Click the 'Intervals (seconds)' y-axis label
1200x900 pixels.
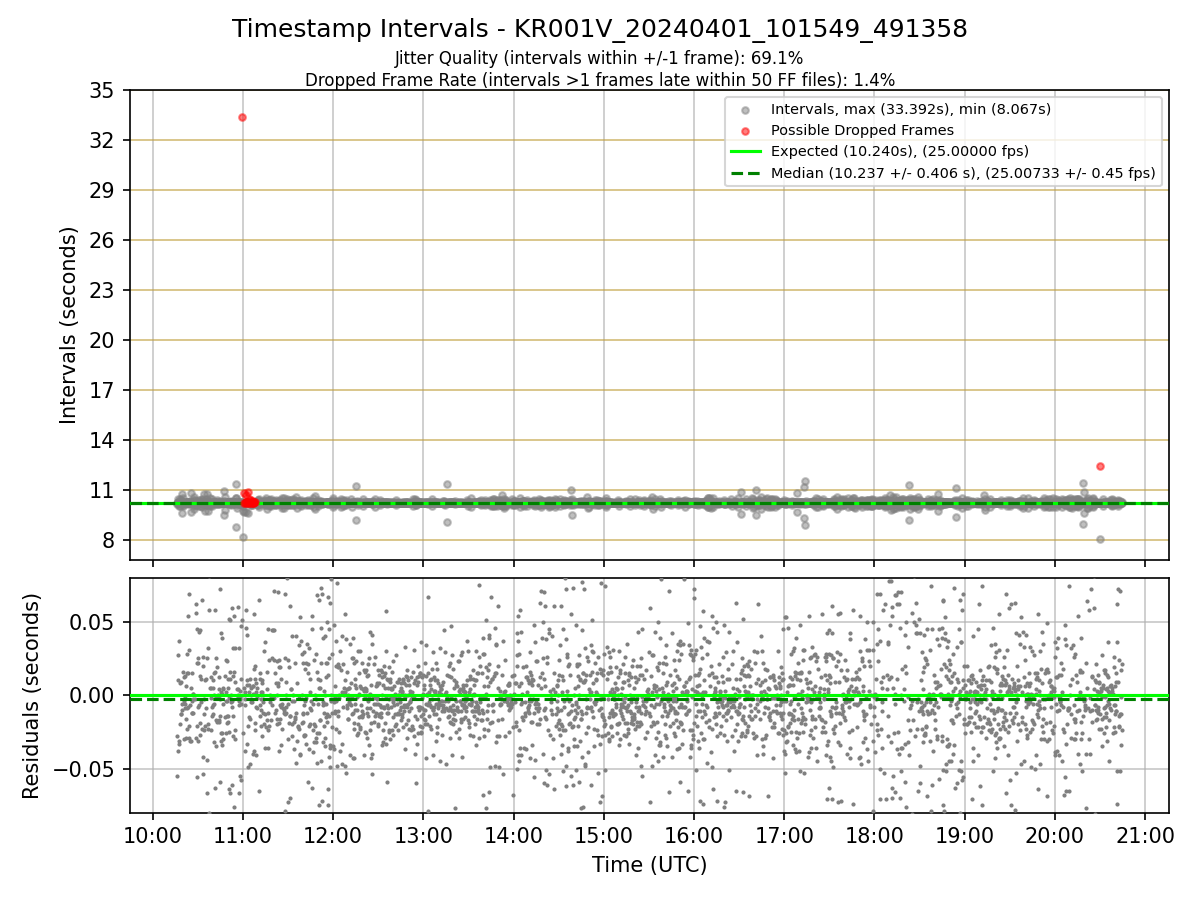point(69,325)
